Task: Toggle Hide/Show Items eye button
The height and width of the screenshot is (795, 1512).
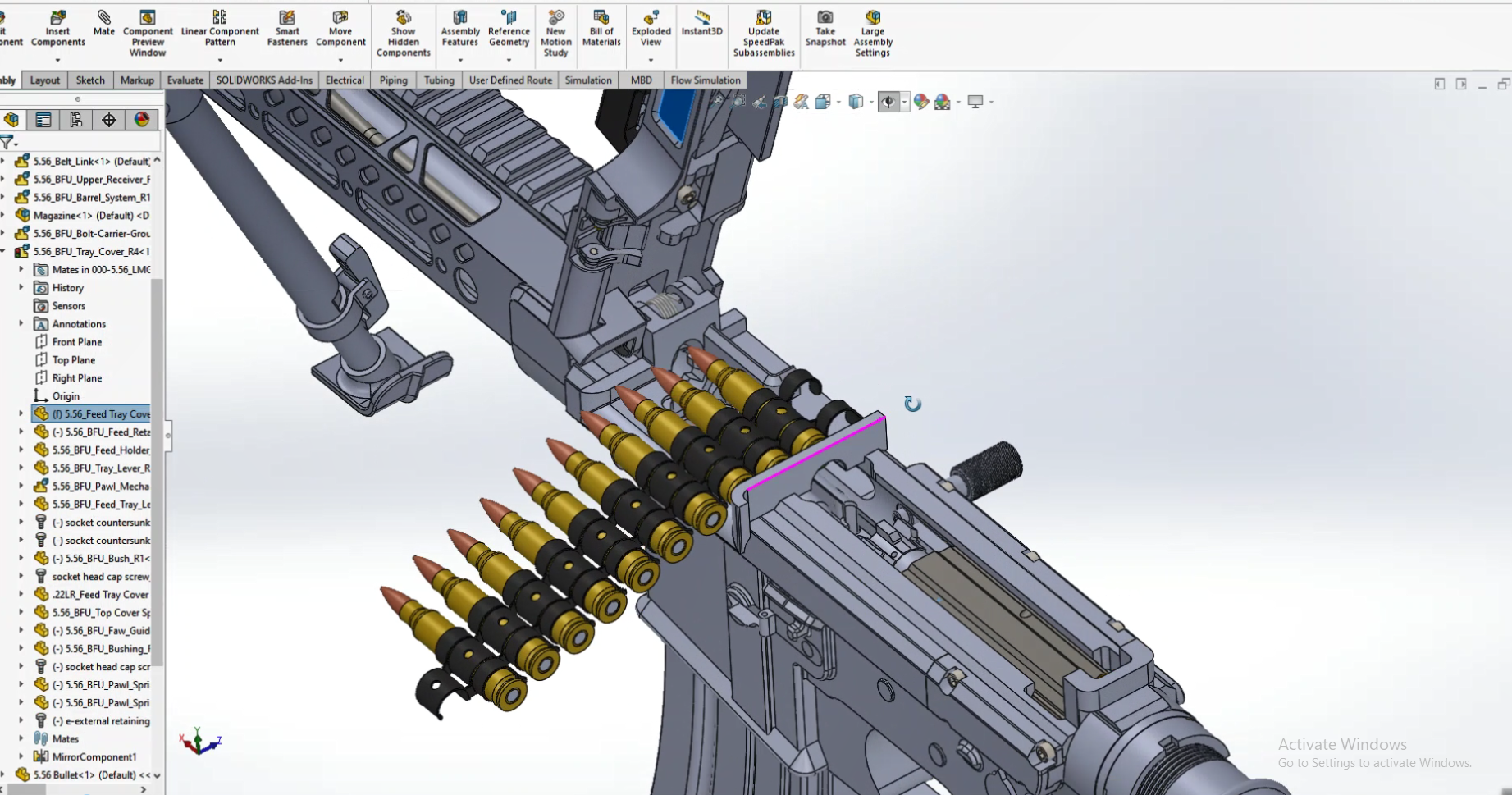Action: tap(888, 102)
